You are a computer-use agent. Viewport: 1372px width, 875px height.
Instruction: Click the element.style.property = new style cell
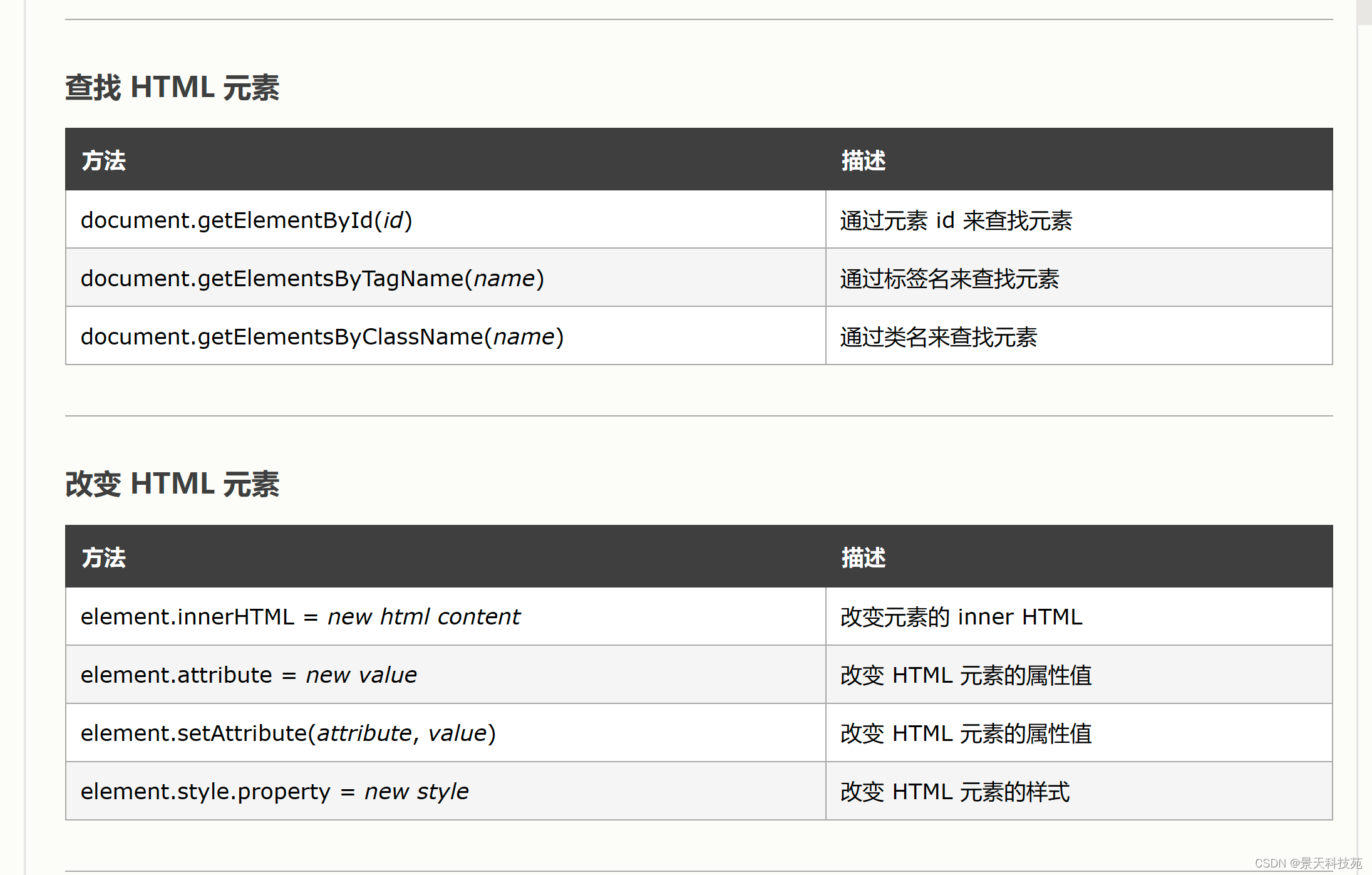click(x=446, y=791)
